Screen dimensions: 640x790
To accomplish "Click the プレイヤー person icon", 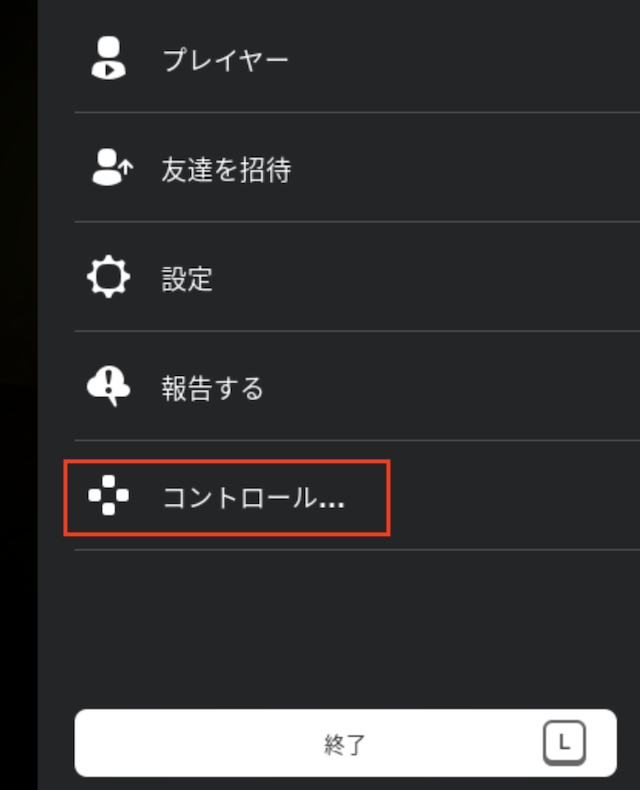I will pyautogui.click(x=108, y=58).
